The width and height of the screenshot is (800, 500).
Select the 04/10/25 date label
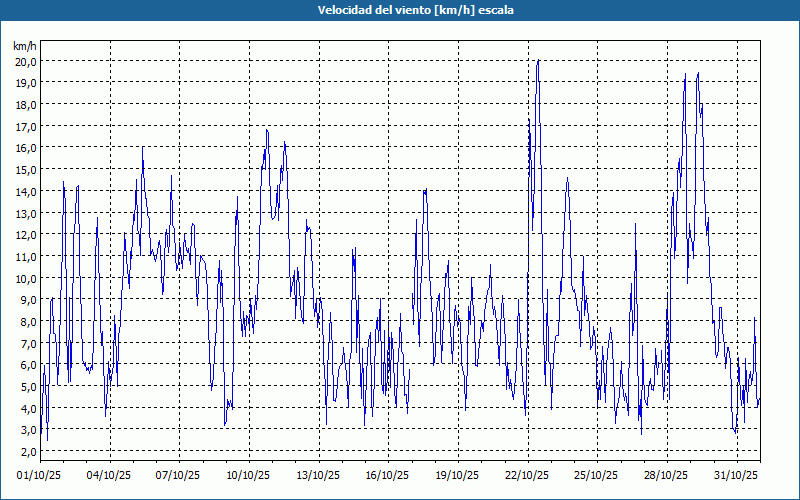[x=109, y=475]
